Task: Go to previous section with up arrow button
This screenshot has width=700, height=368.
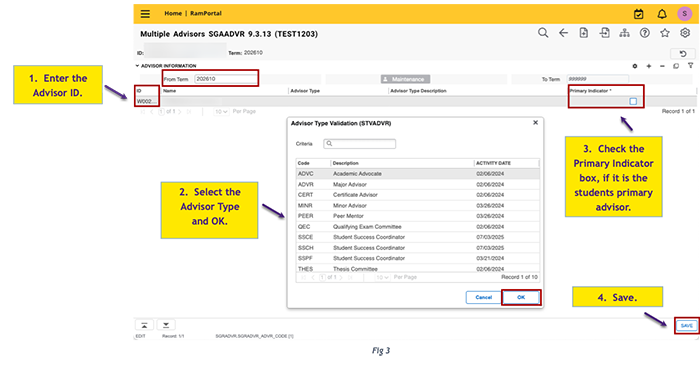Action: (144, 325)
